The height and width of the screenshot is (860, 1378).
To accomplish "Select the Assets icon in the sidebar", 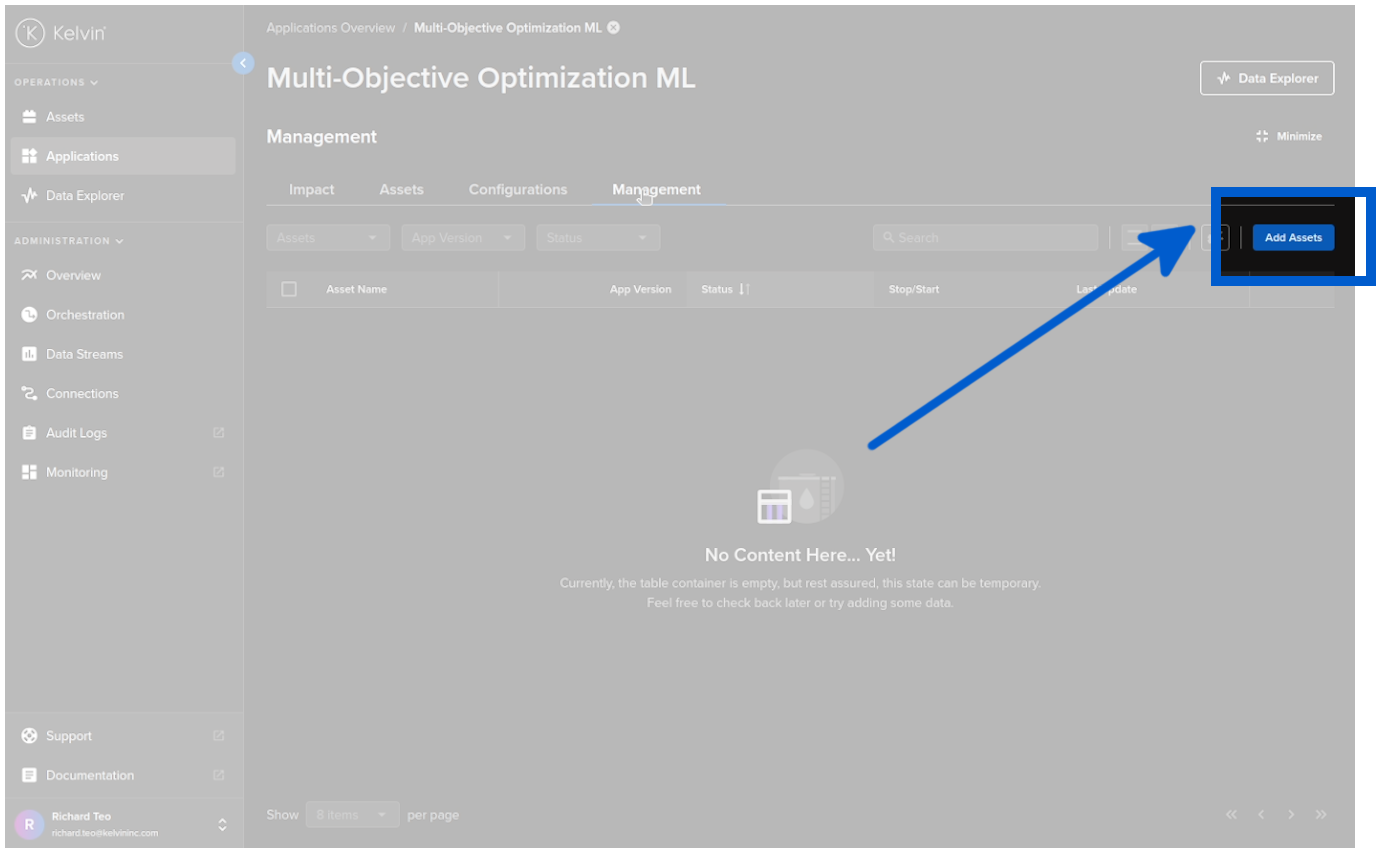I will [x=28, y=116].
